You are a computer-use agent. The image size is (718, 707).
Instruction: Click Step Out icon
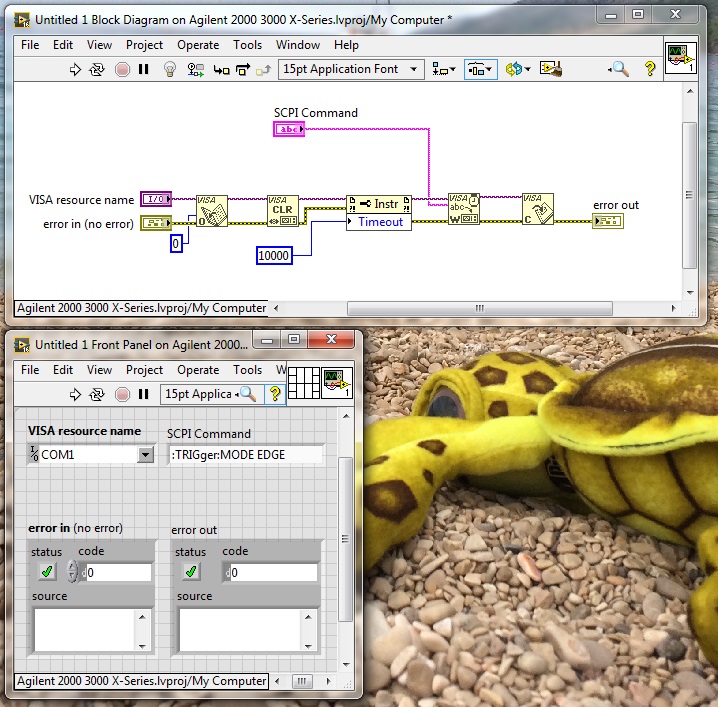264,70
